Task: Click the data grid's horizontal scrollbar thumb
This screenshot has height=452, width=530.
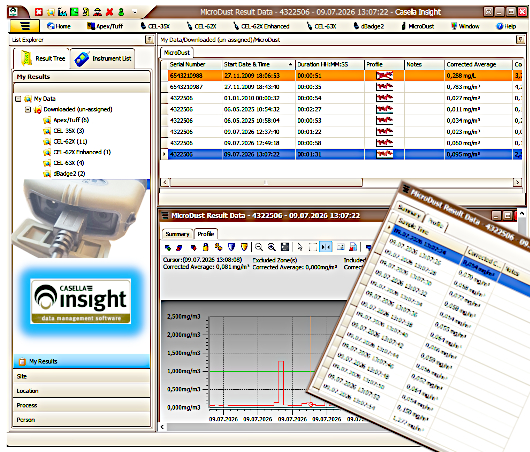Action: click(x=266, y=183)
